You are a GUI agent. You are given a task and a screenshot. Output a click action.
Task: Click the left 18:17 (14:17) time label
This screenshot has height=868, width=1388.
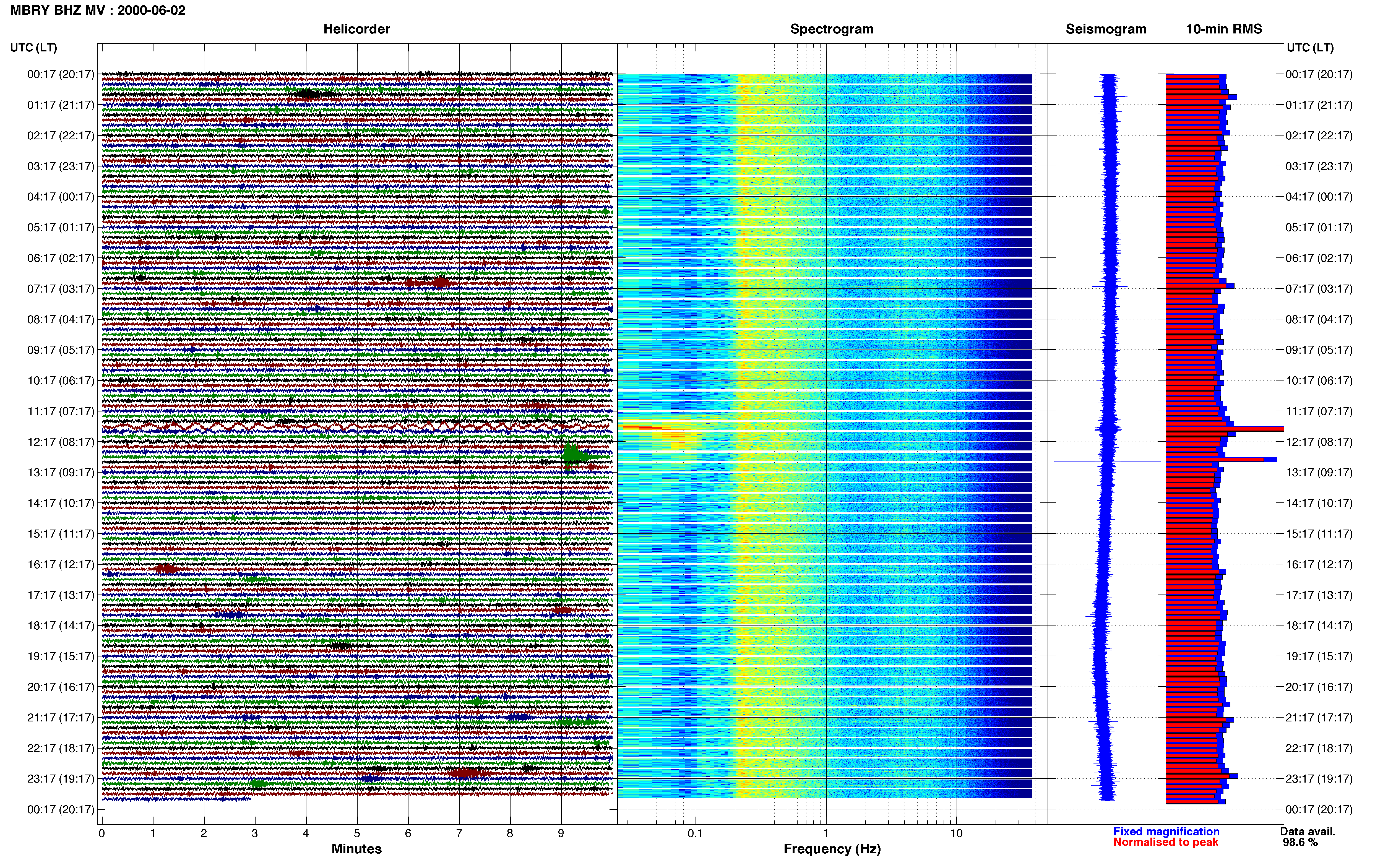(61, 626)
